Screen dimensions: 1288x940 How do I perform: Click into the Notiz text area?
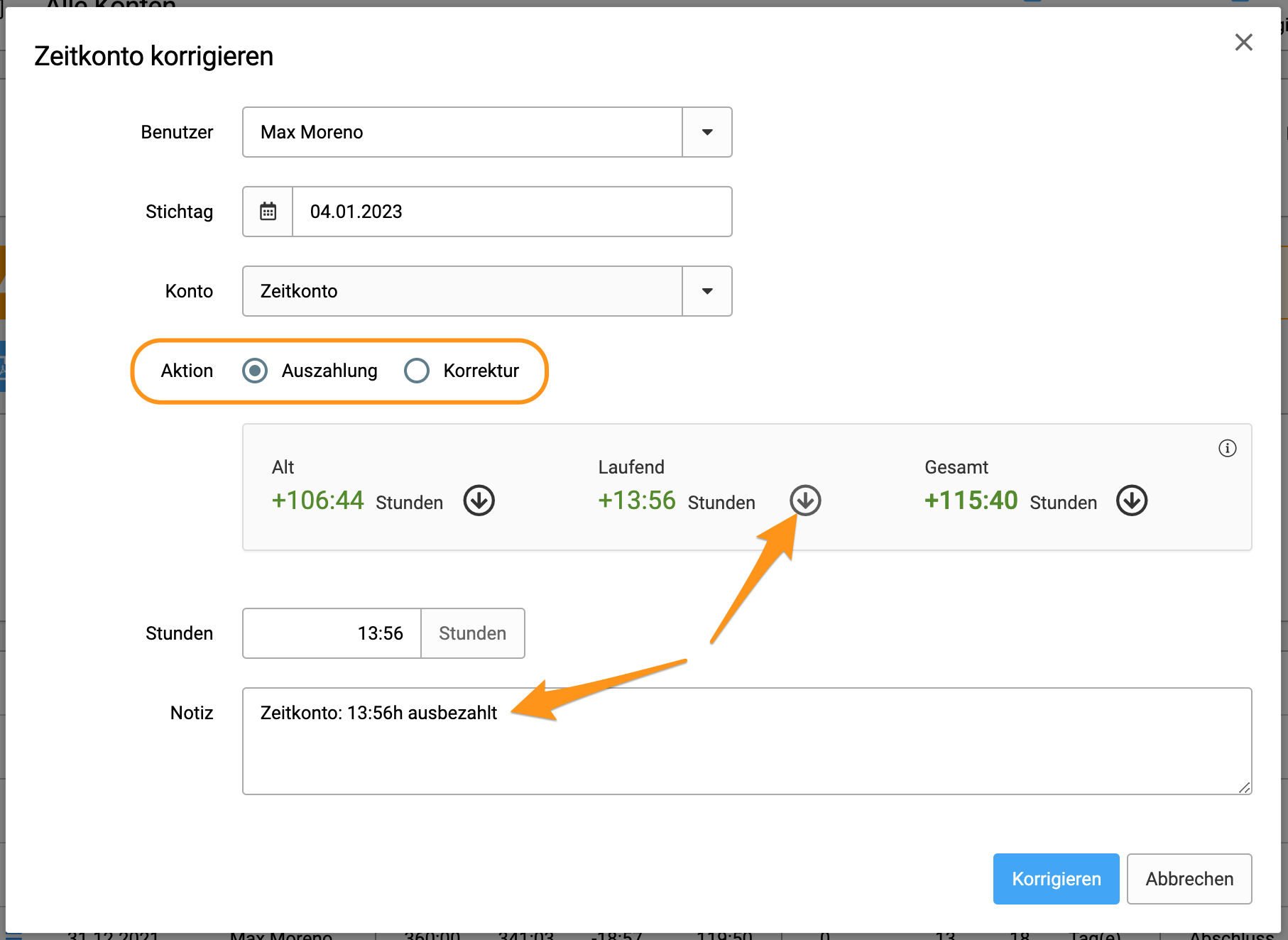coord(747,741)
